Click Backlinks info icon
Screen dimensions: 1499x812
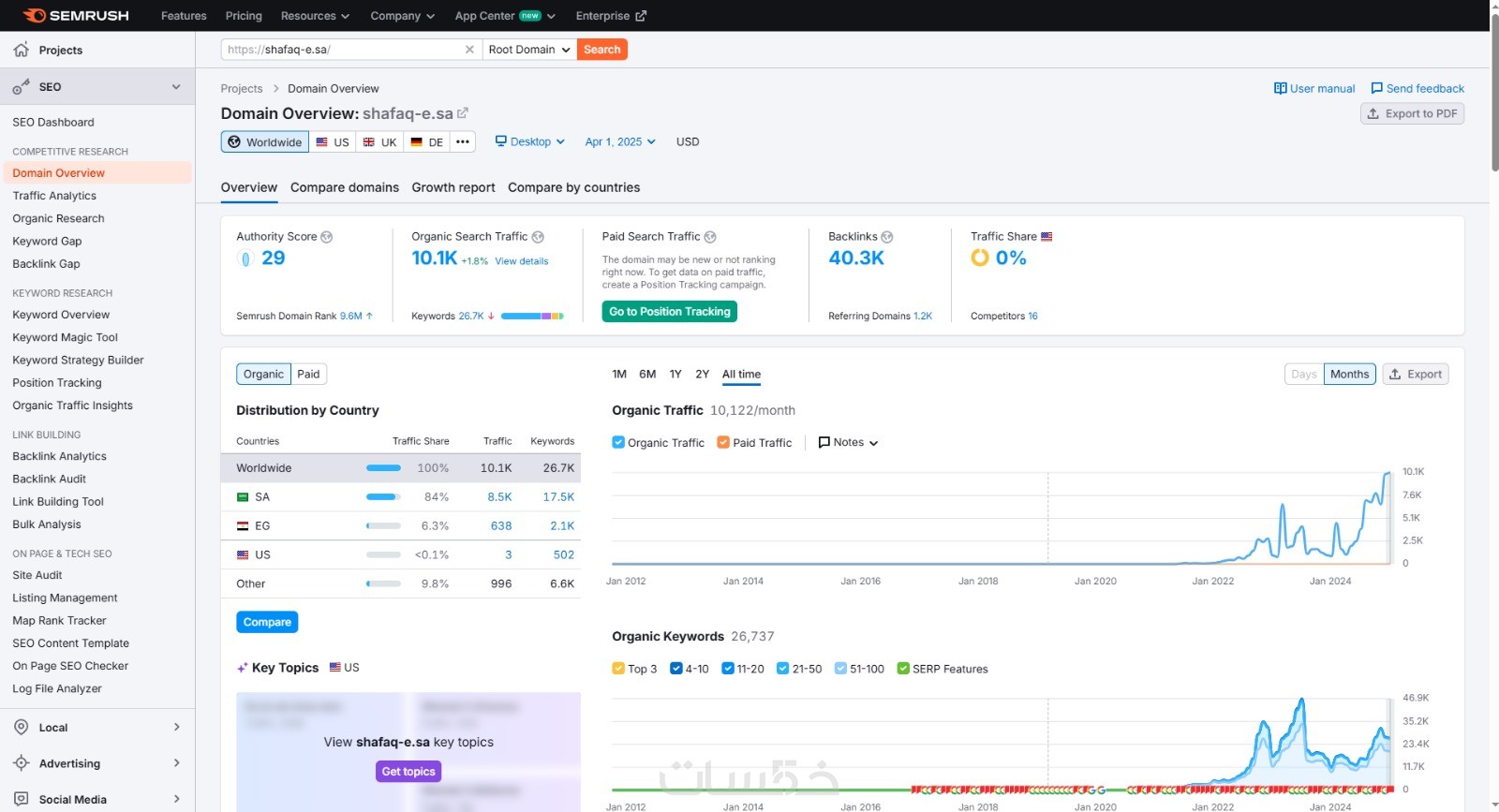coord(887,237)
